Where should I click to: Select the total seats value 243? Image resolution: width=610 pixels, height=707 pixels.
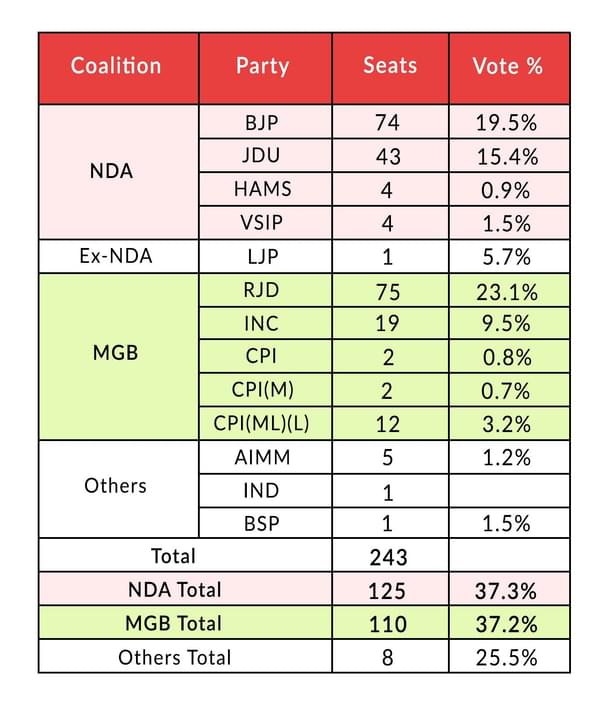389,556
